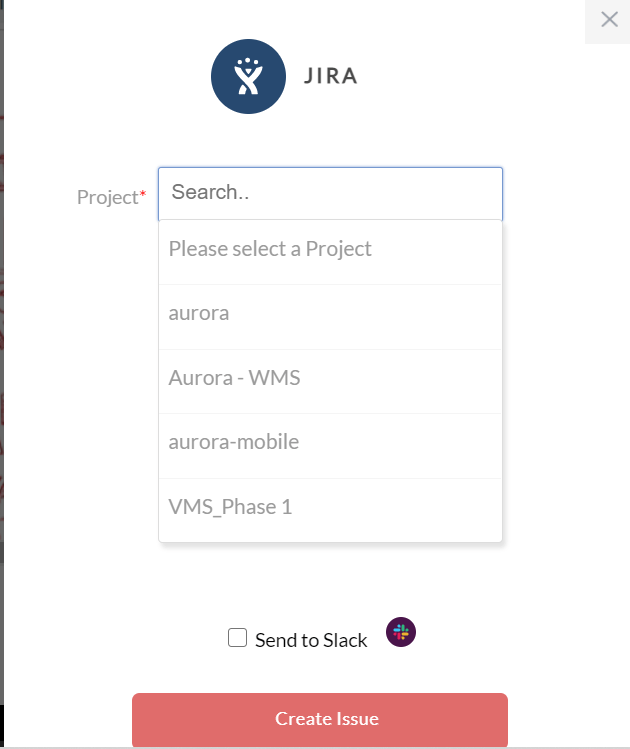
Task: Click blank area below the project list
Action: point(331,578)
